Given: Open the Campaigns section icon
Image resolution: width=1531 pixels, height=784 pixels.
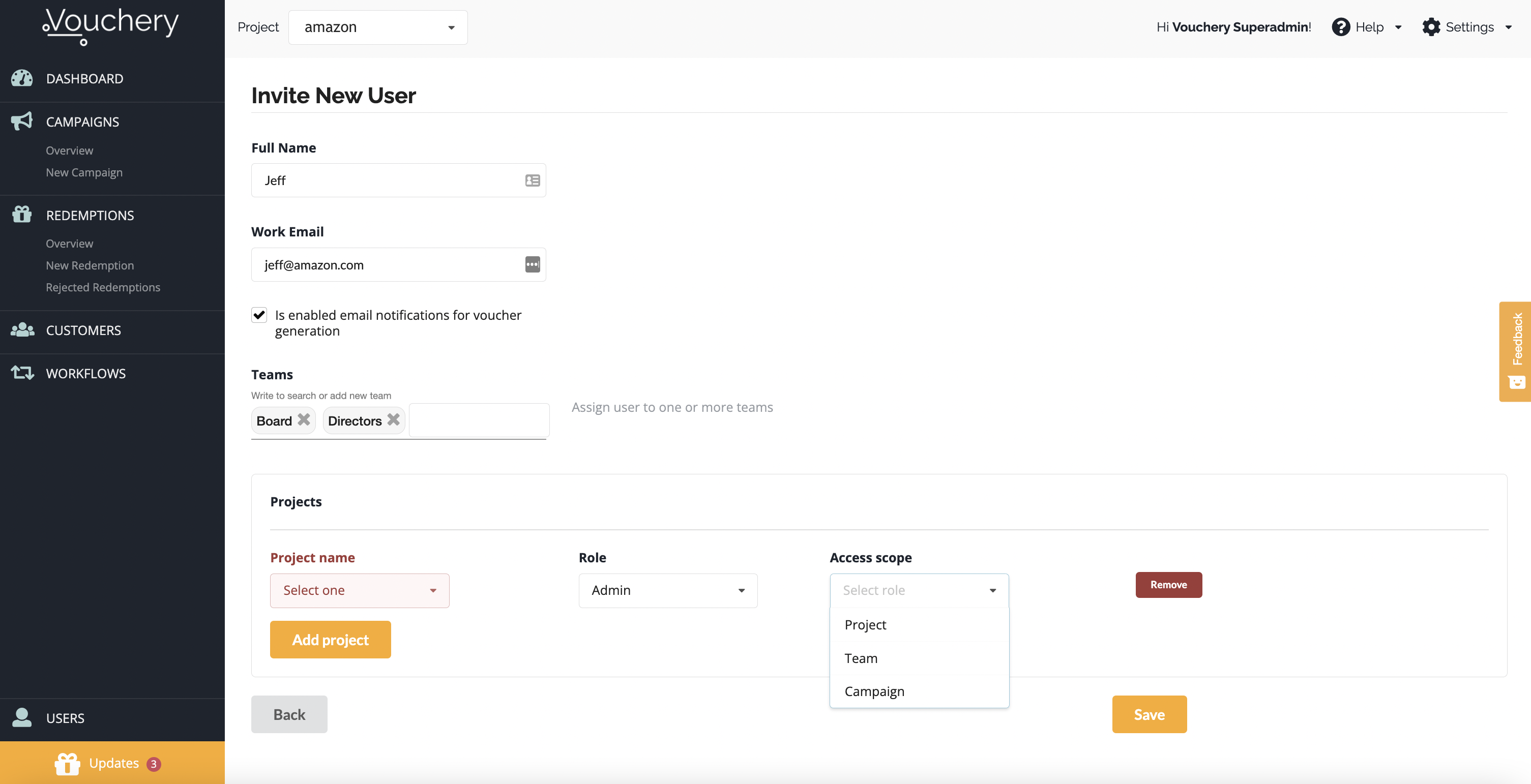Looking at the screenshot, I should pos(22,120).
